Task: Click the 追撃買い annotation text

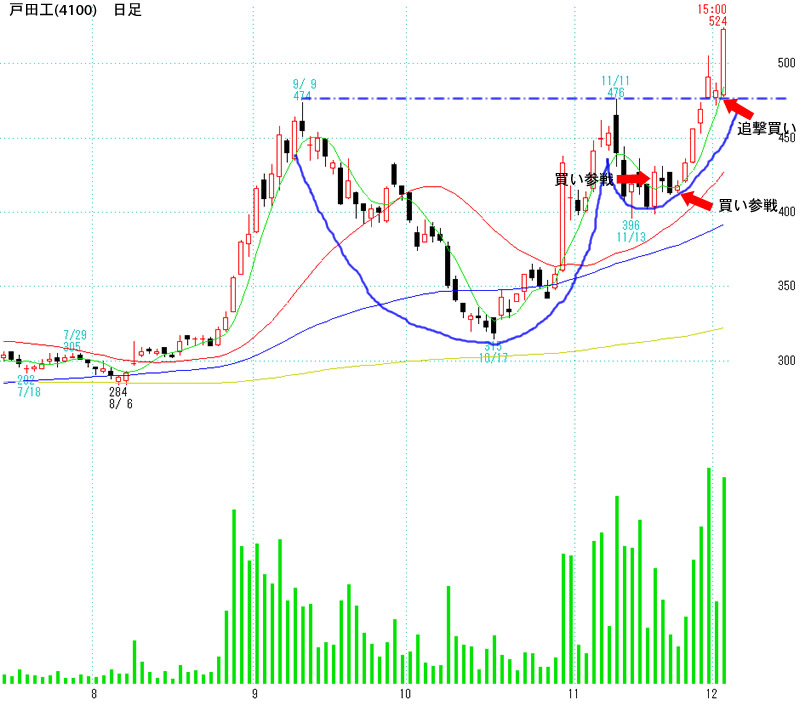Action: pos(766,129)
